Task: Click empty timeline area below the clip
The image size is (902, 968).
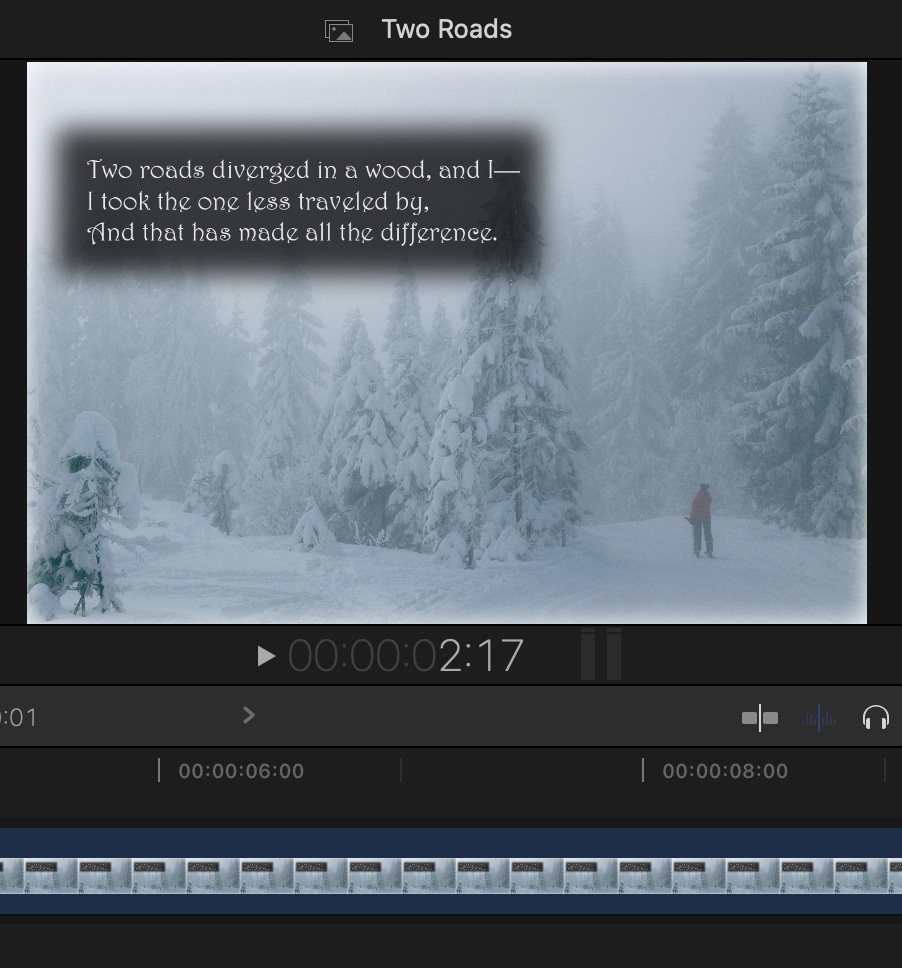Action: [x=450, y=942]
